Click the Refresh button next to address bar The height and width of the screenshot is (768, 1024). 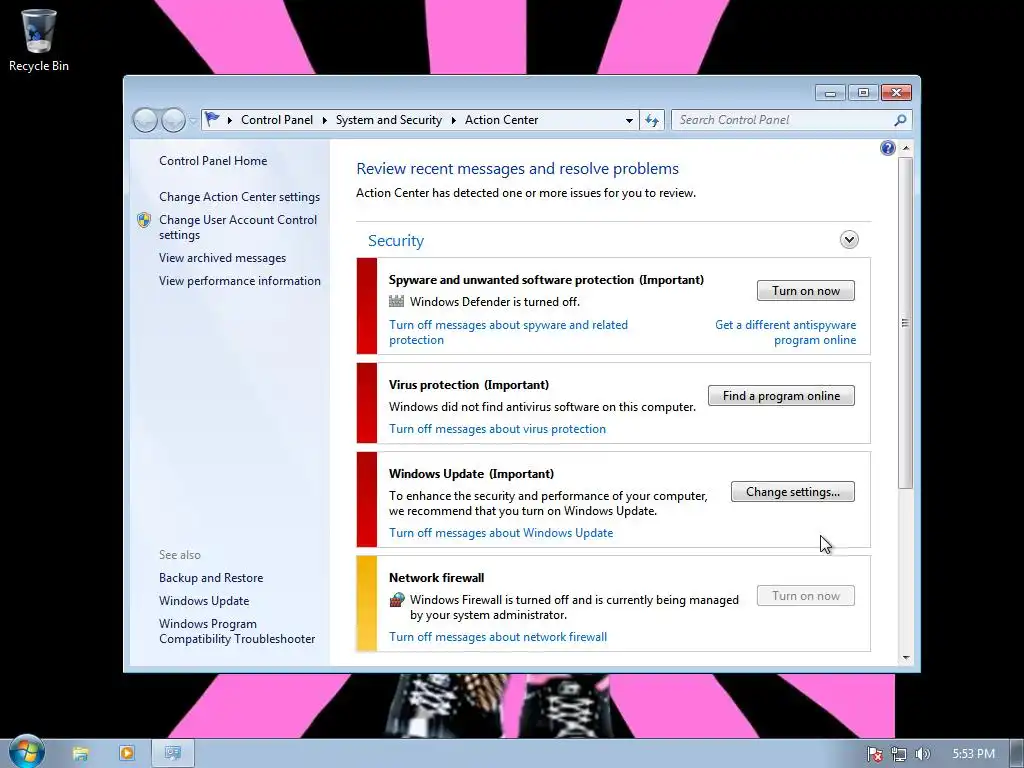pos(652,120)
